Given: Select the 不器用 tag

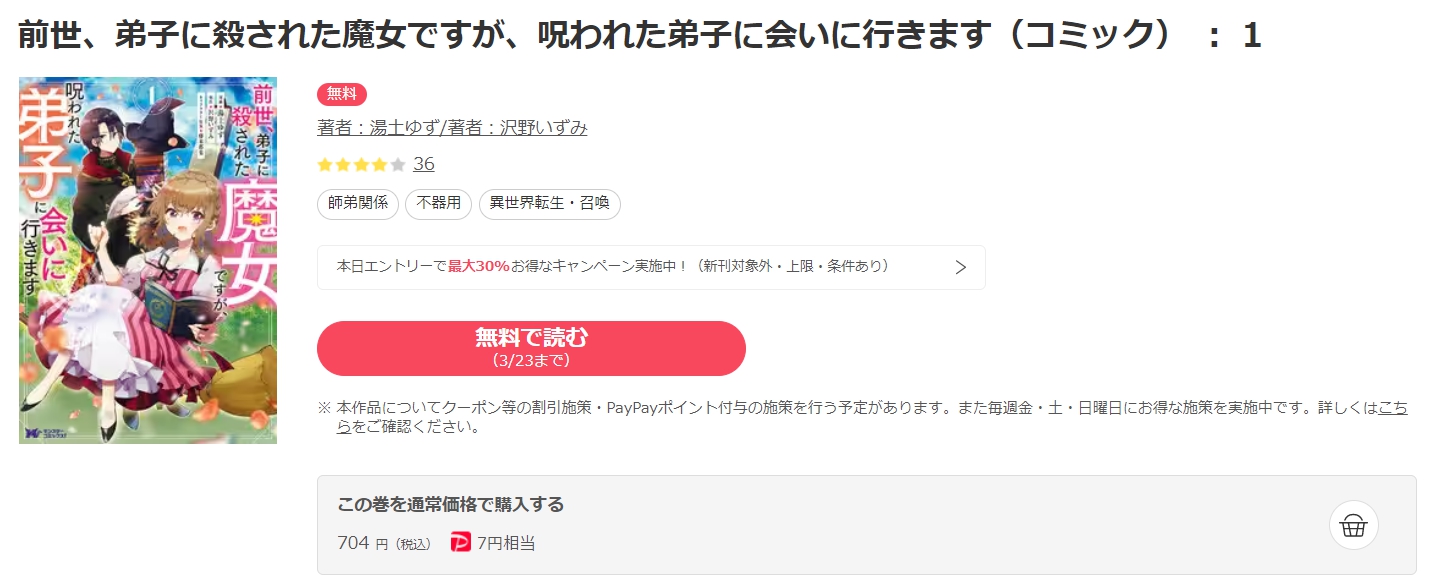Looking at the screenshot, I should point(439,203).
